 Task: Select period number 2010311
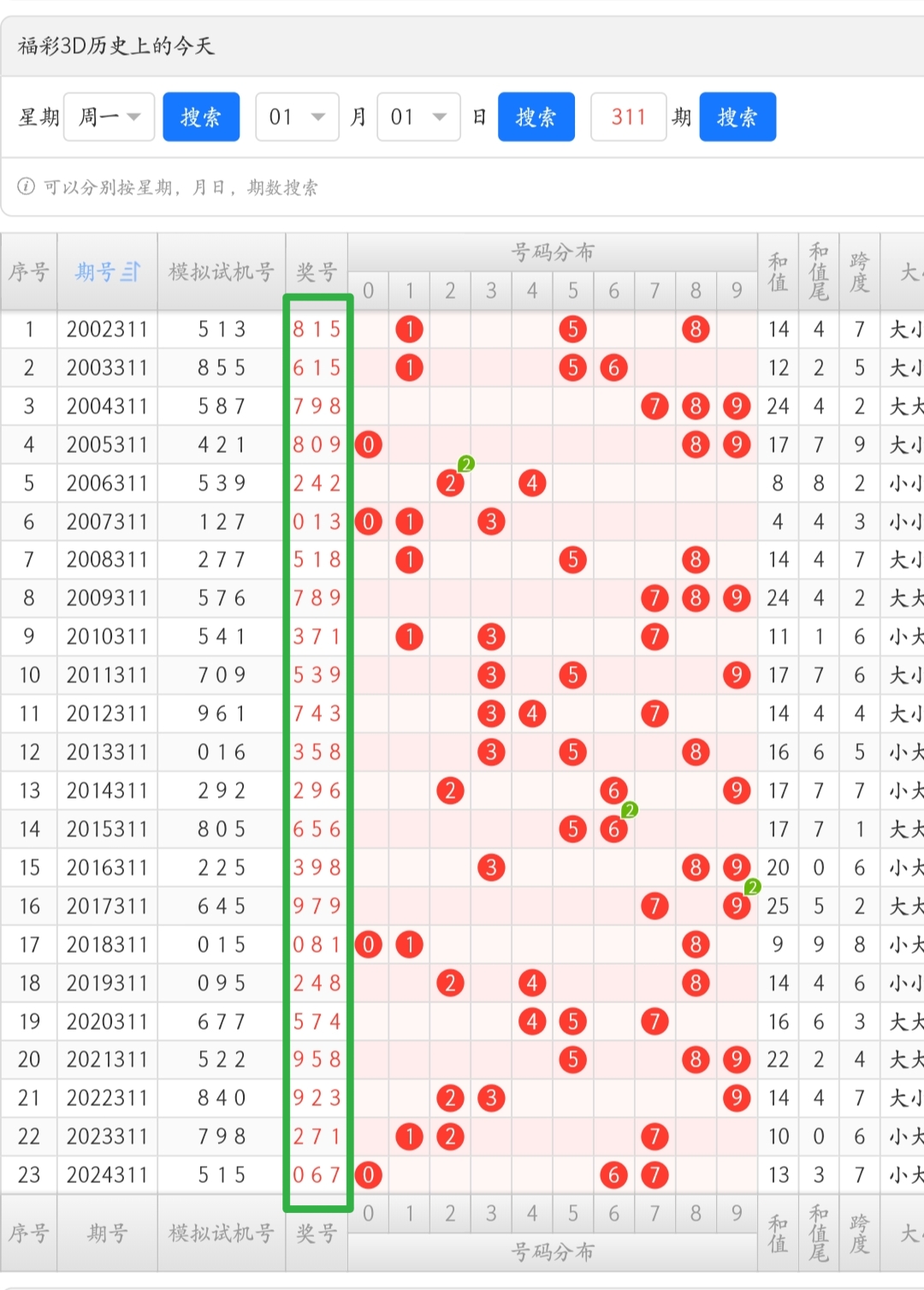point(107,637)
